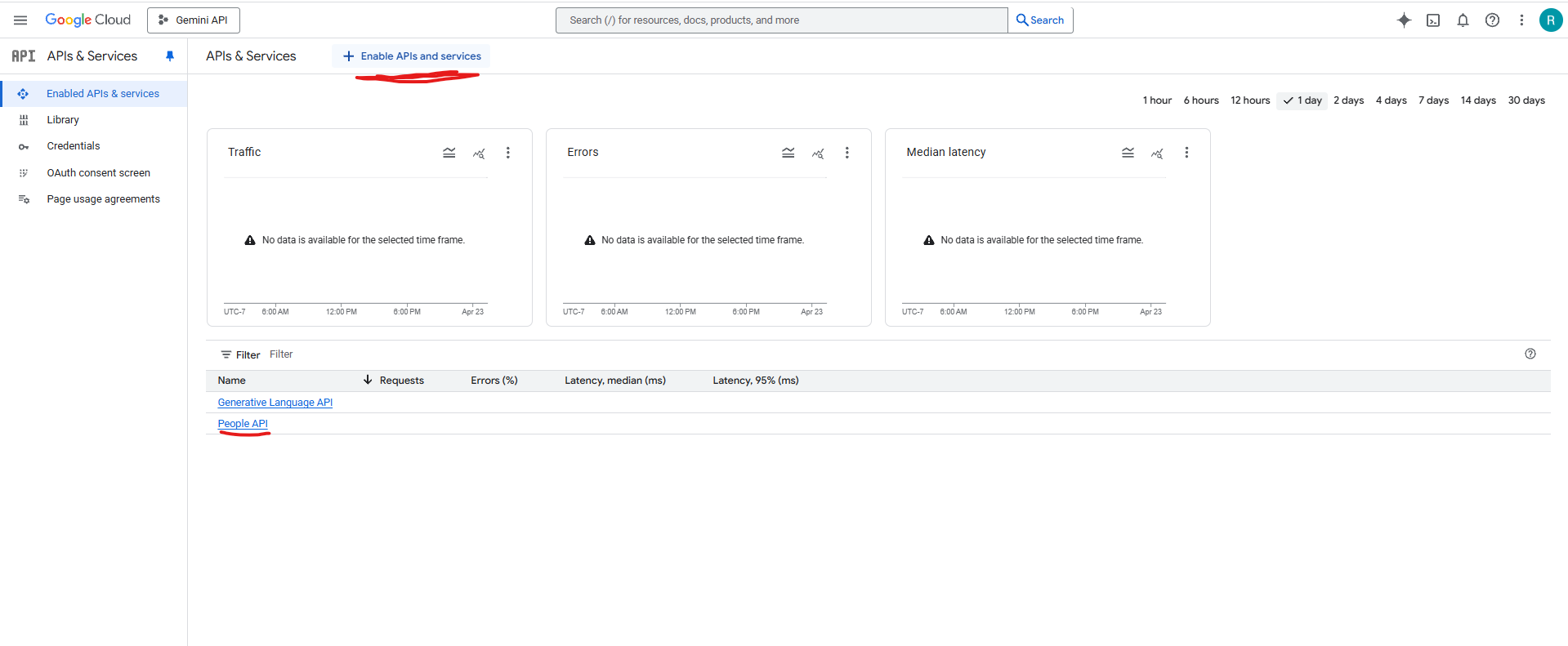Open the help question mark menu
1568x646 pixels.
pyautogui.click(x=1492, y=20)
